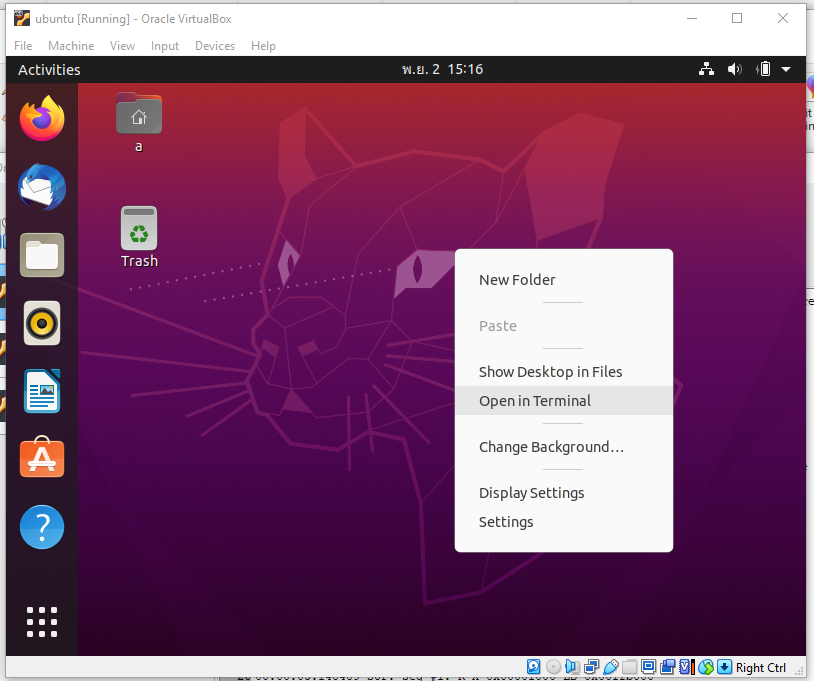Open the VirtualBox Machine menu
Screen dimensions: 814x681
(x=71, y=46)
